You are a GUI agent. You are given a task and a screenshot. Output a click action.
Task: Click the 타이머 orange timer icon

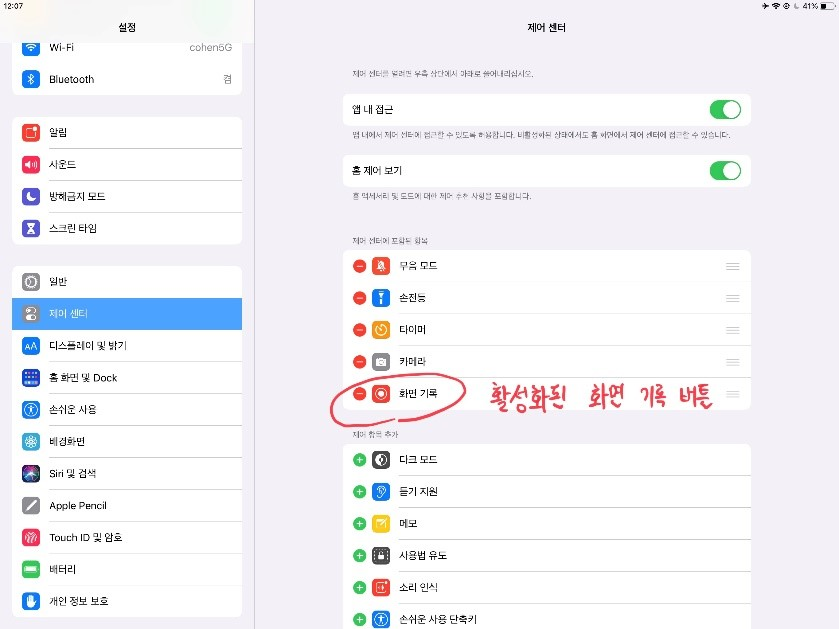(x=381, y=330)
